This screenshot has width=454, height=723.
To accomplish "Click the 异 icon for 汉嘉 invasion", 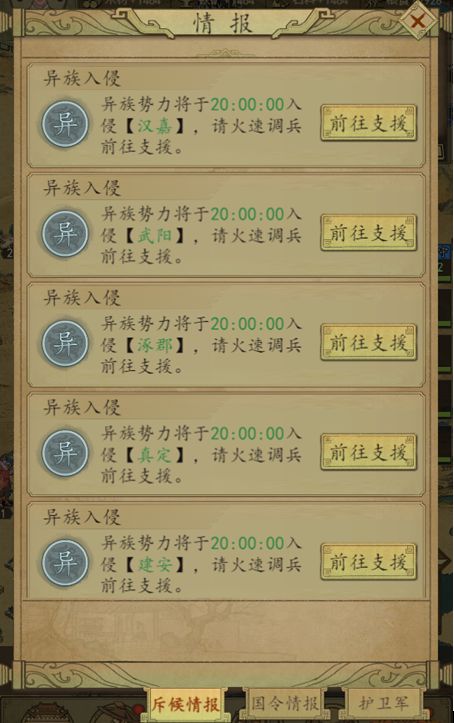I will [65, 124].
